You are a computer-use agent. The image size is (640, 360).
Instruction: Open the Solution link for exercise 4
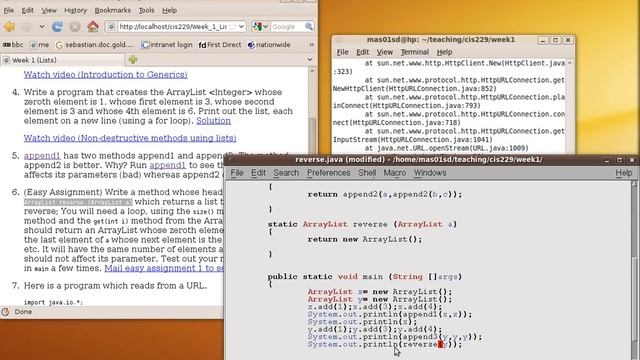(x=213, y=121)
